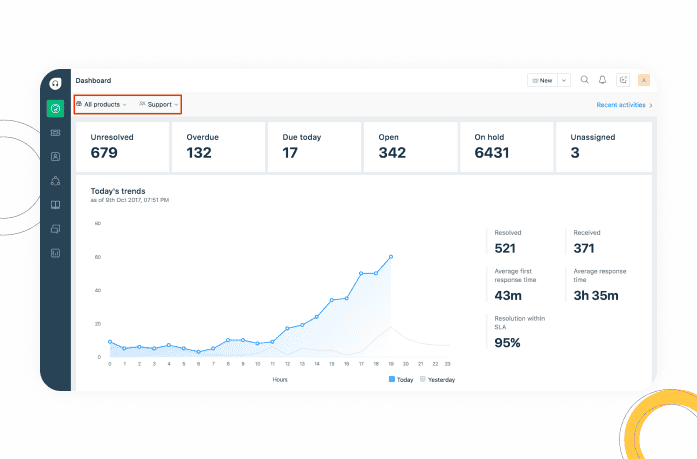Open the Open 342 card
The height and width of the screenshot is (459, 697).
tap(410, 147)
